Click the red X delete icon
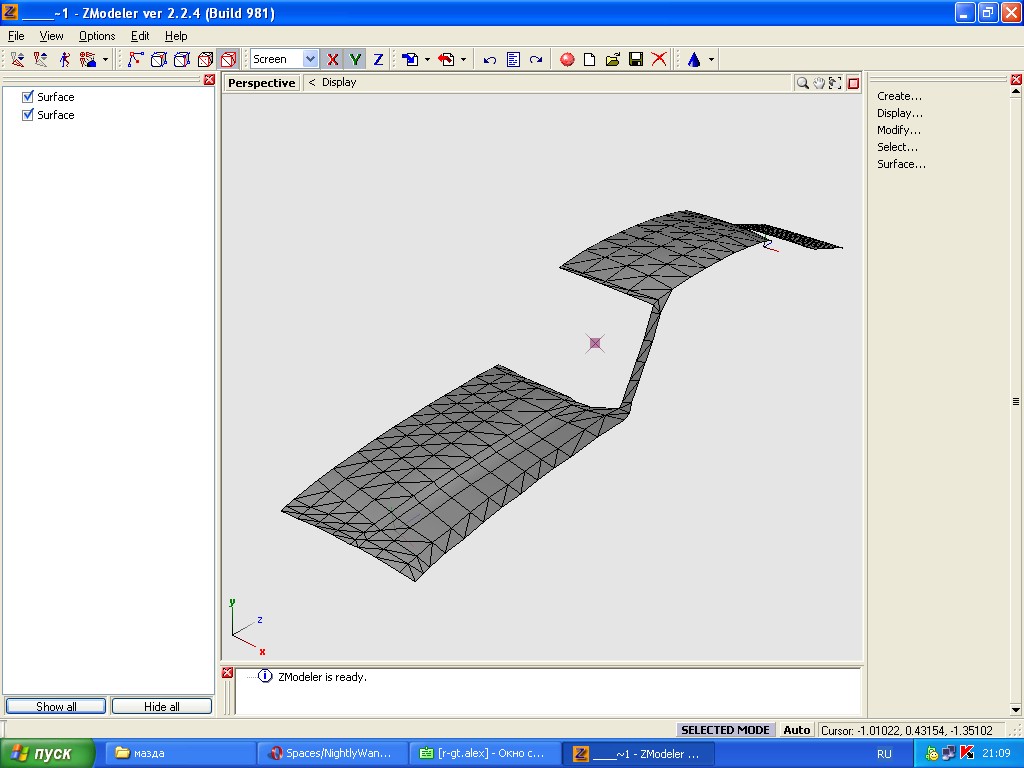 659,60
